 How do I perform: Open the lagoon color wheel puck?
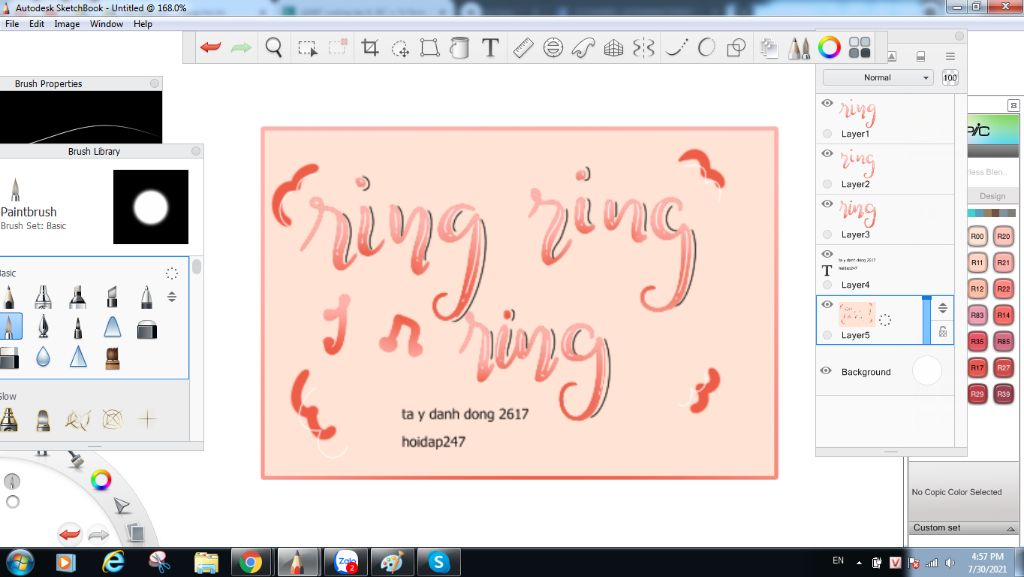pyautogui.click(x=101, y=480)
